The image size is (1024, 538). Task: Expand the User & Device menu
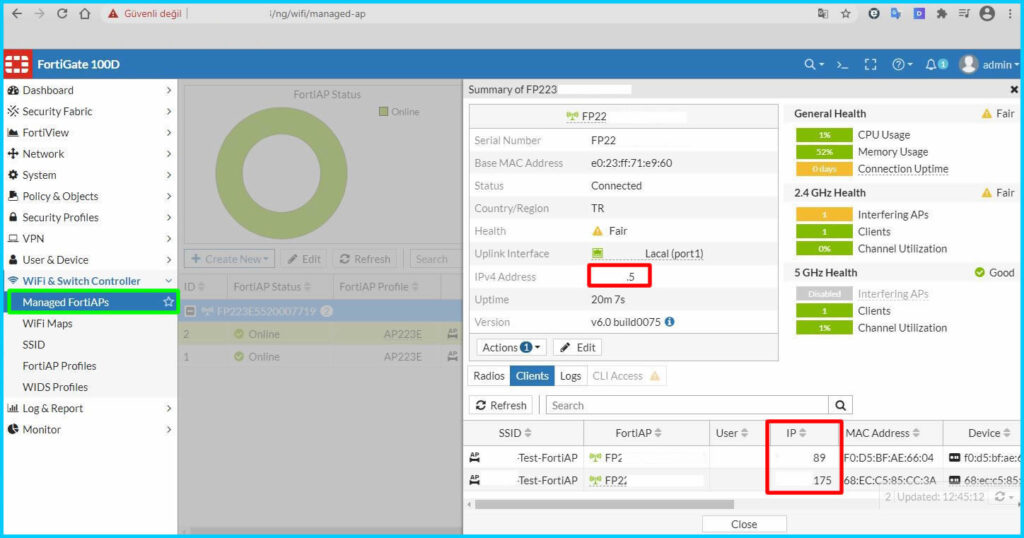click(89, 260)
